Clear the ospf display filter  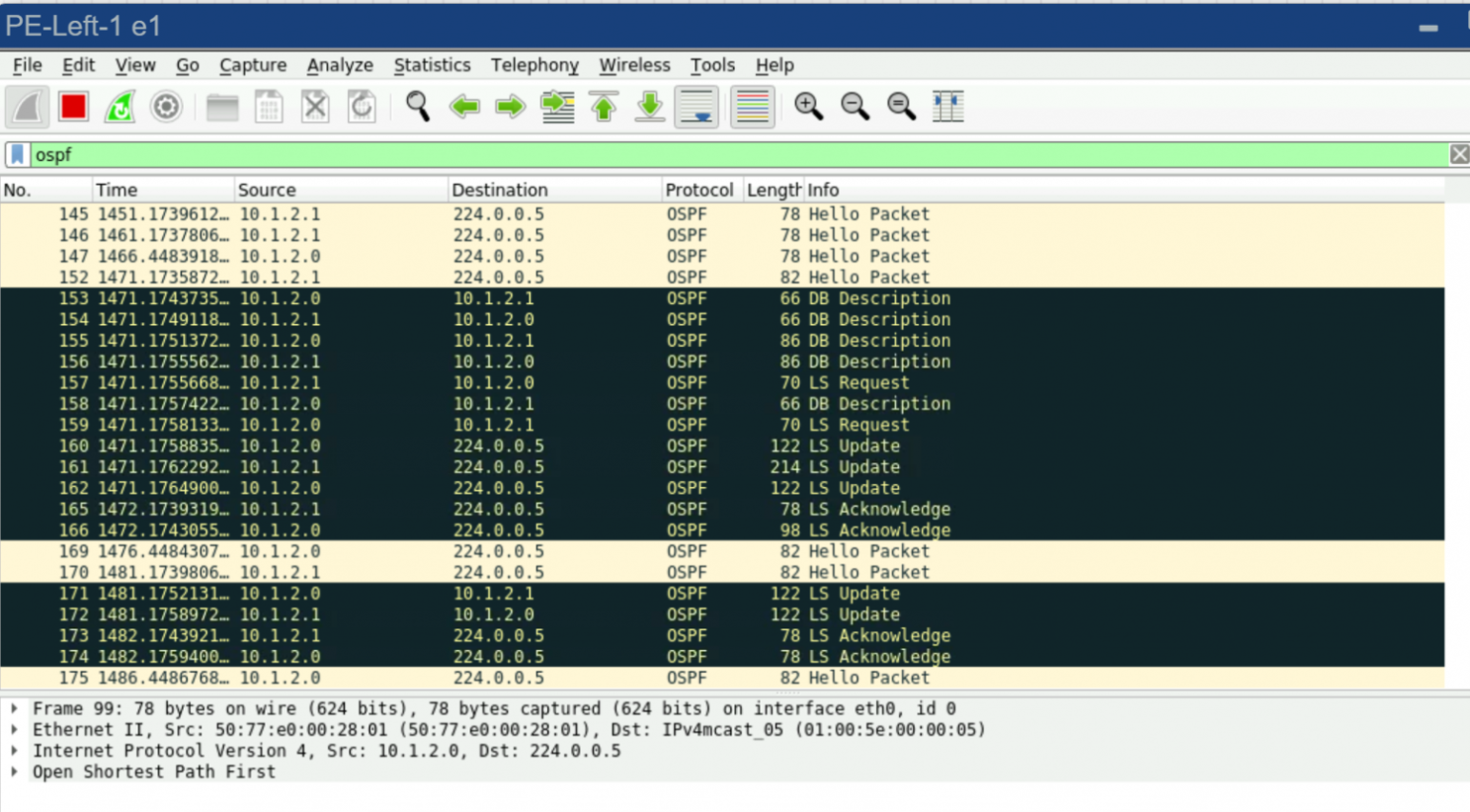[1458, 154]
